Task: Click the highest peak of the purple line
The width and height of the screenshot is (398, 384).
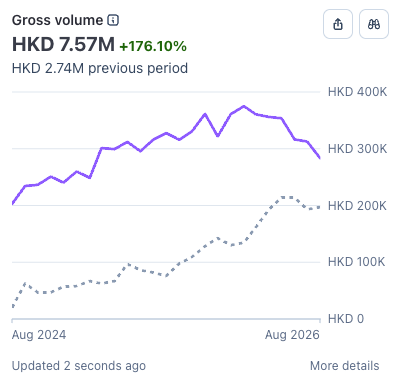Action: pos(244,106)
